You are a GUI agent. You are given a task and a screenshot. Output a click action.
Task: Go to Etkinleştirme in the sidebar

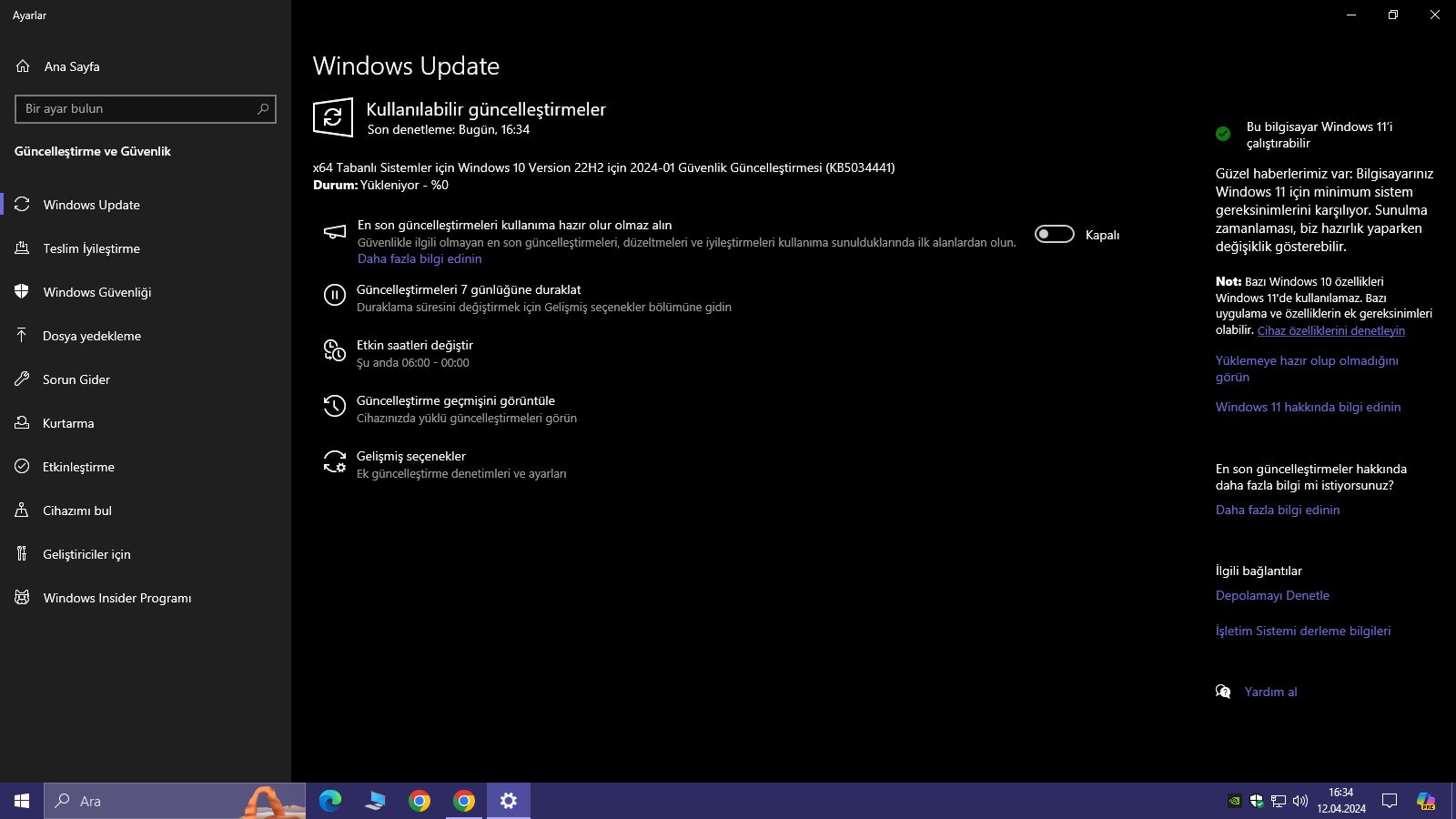[x=146, y=467]
